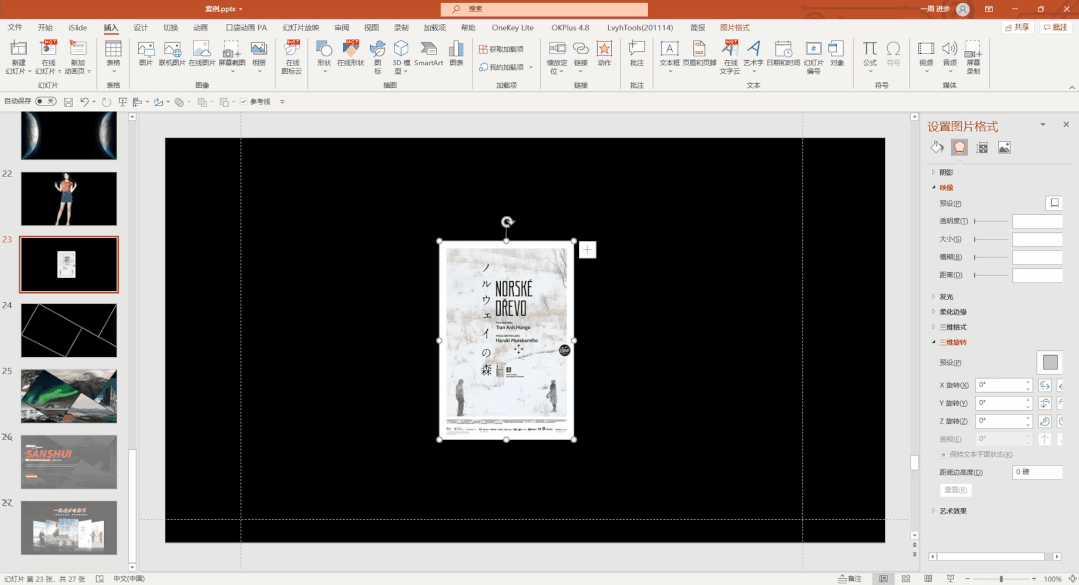Start 屏幕录制 screen recording
This screenshot has height=585, width=1079.
pos(973,56)
